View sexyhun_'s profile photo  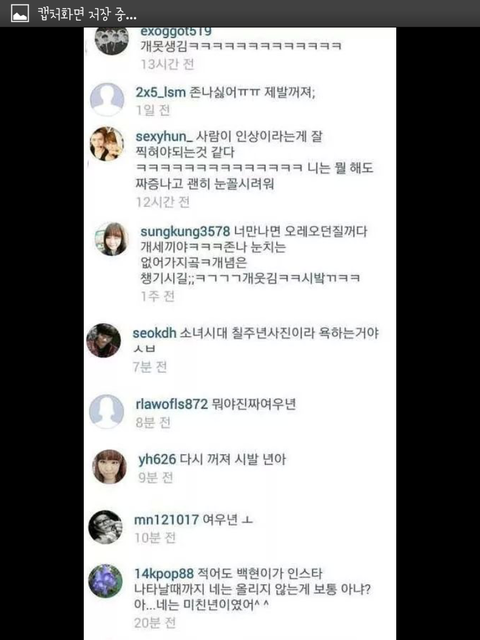point(107,144)
